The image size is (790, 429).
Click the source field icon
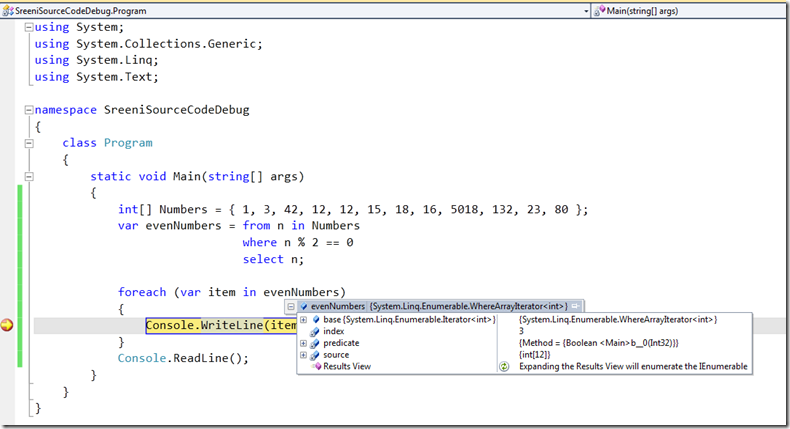pos(316,355)
